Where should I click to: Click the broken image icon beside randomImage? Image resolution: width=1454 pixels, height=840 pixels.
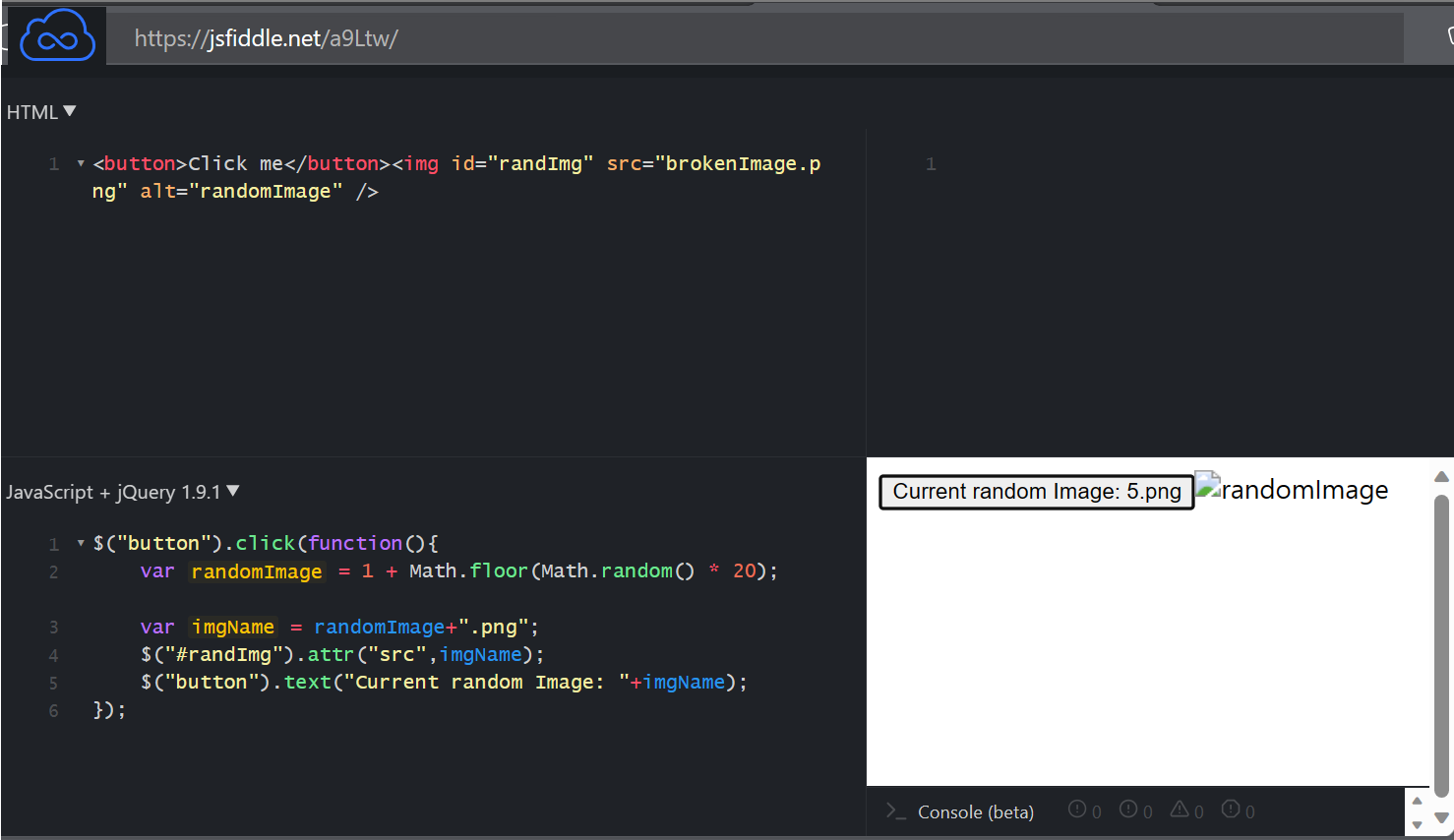pyautogui.click(x=1208, y=484)
